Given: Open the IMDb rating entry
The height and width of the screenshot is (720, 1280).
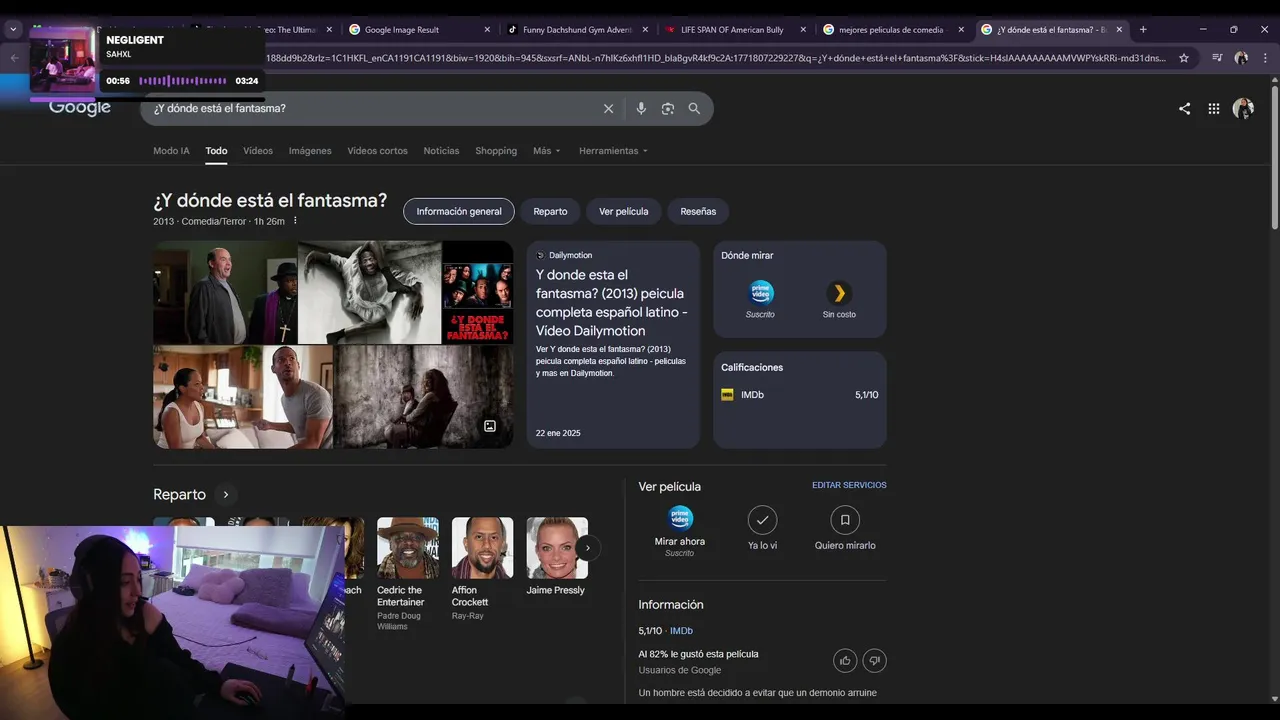Looking at the screenshot, I should (800, 395).
